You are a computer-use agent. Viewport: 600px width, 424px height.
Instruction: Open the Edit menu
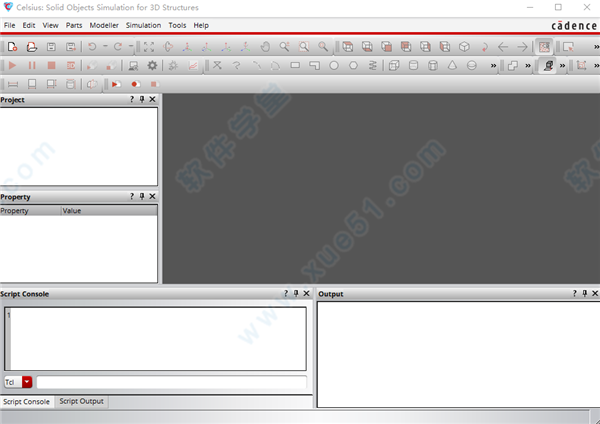29,25
